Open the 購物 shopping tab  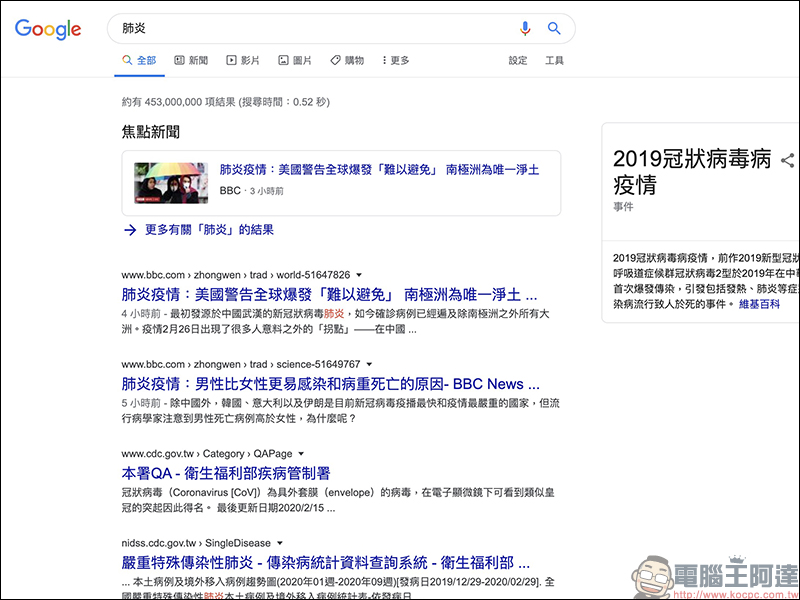point(347,61)
